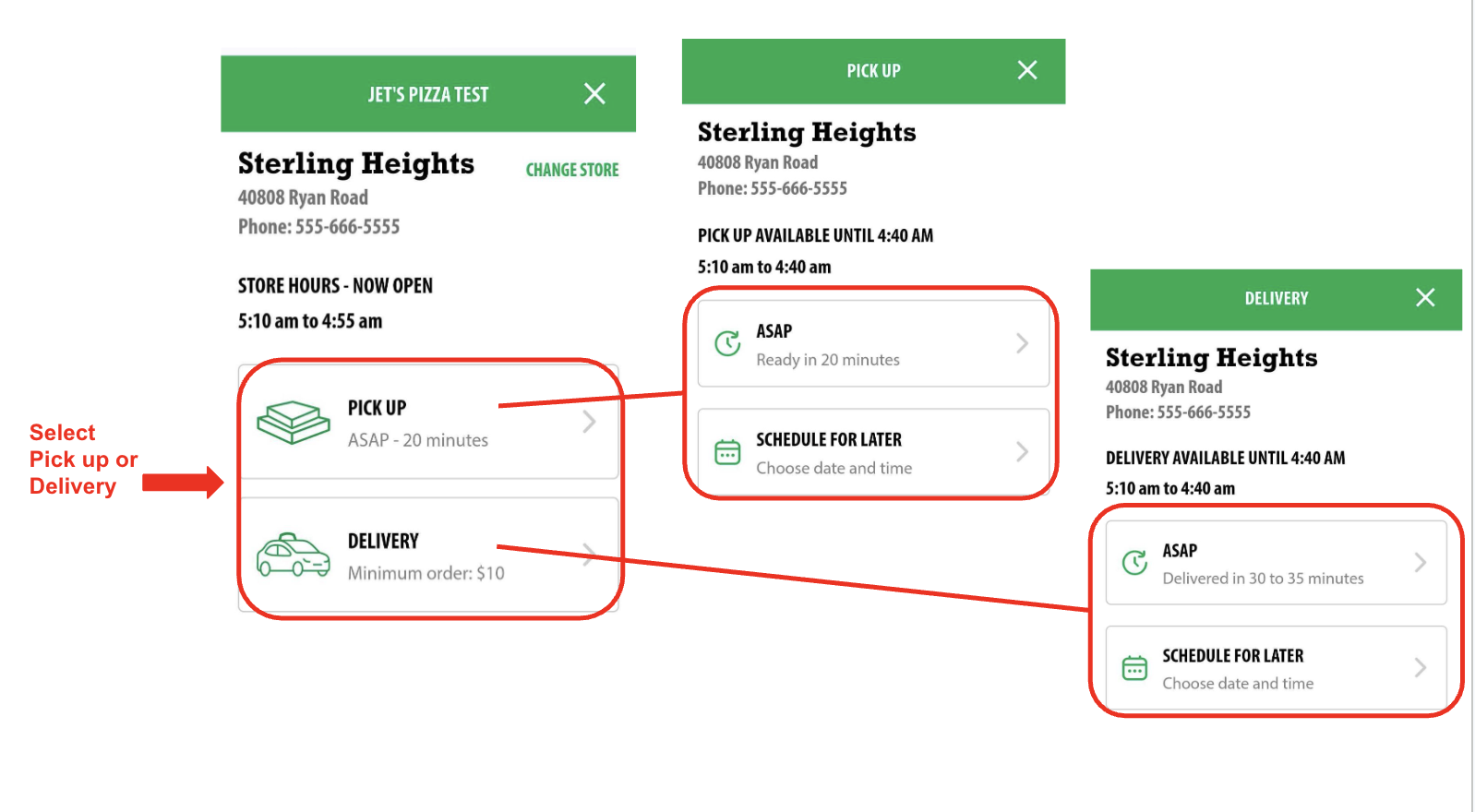Image resolution: width=1475 pixels, height=812 pixels.
Task: Close the Jet's Pizza Test panel
Action: click(594, 93)
